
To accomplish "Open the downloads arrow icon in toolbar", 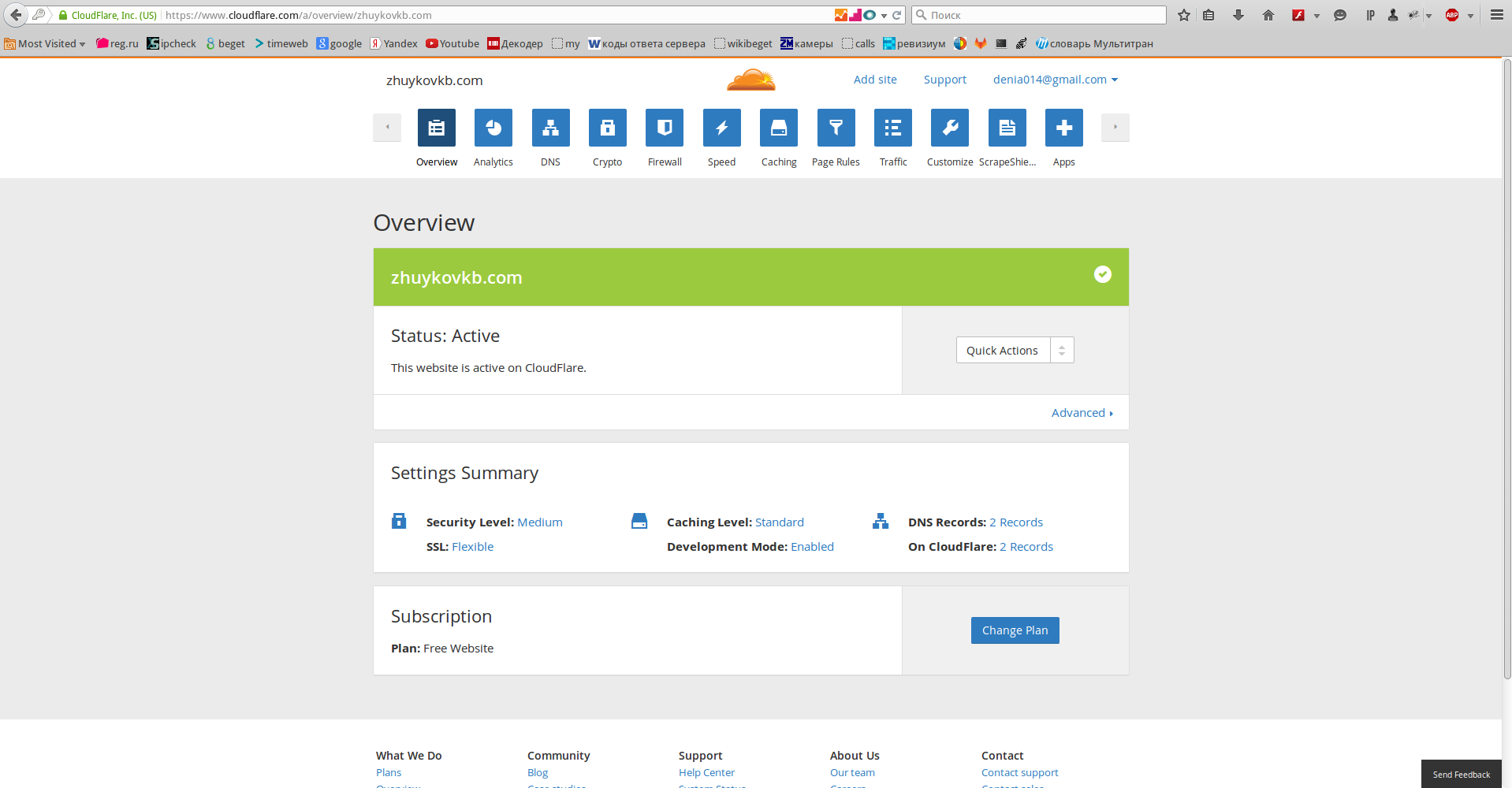I will 1238,15.
